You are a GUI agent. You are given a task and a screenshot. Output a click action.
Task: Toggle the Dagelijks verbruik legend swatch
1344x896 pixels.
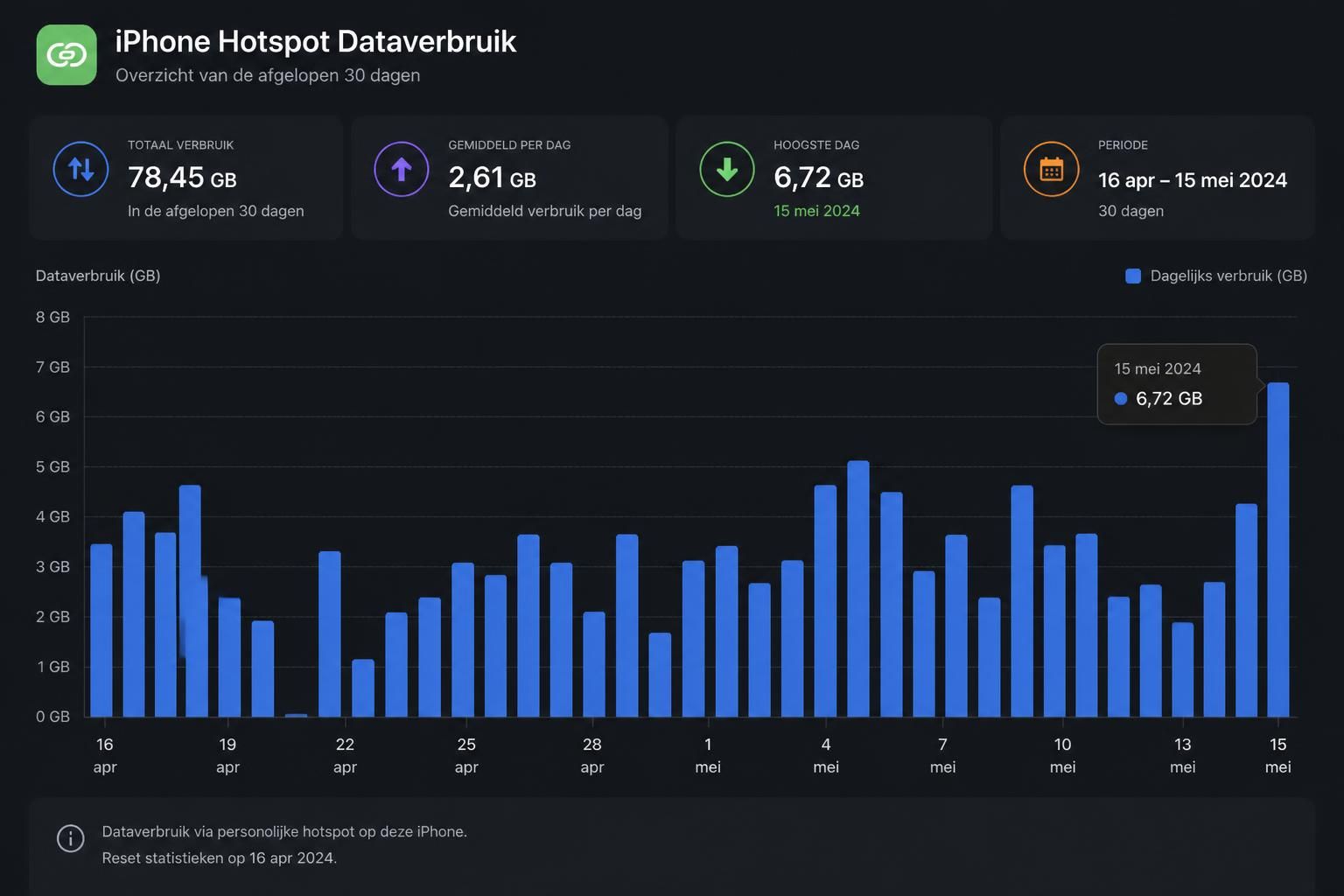pos(1133,276)
